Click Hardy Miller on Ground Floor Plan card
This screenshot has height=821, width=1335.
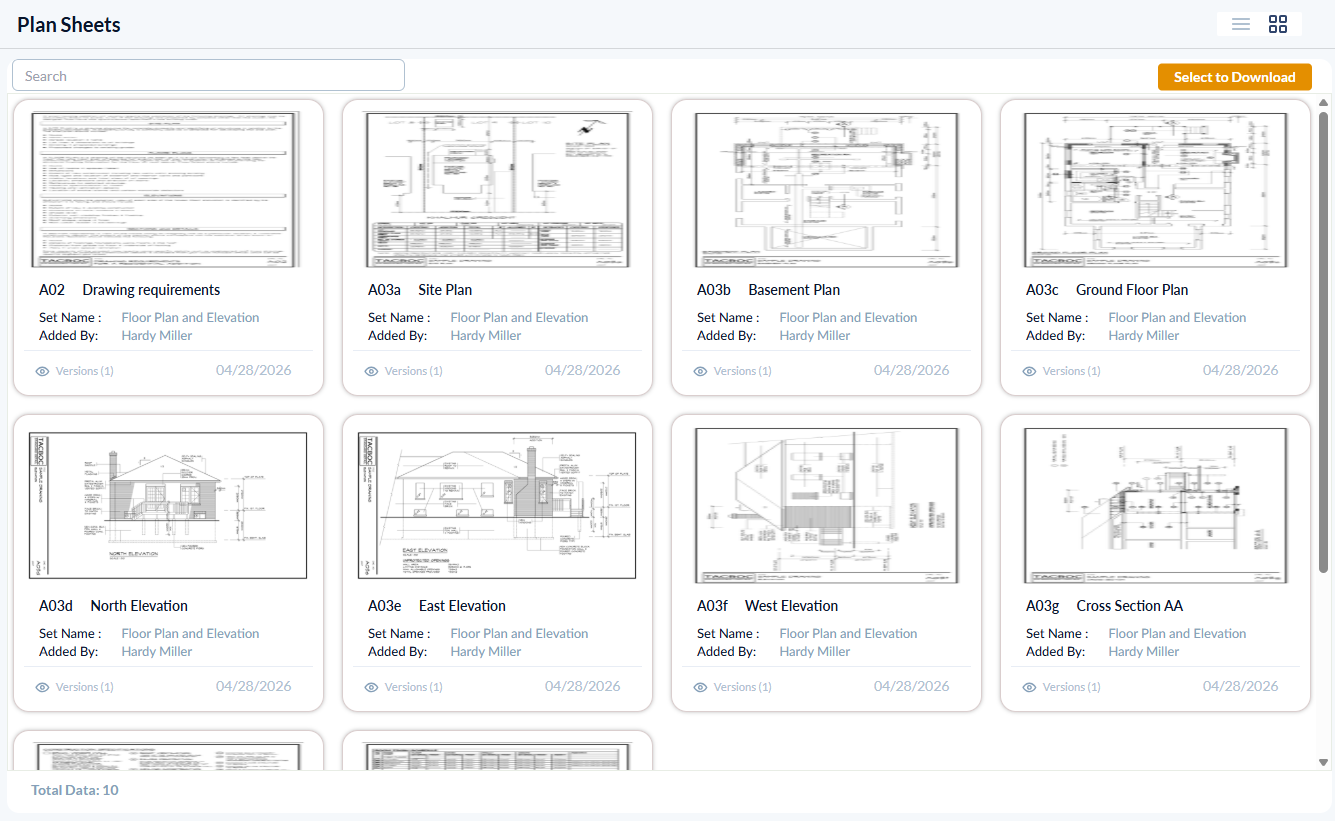pos(1144,336)
